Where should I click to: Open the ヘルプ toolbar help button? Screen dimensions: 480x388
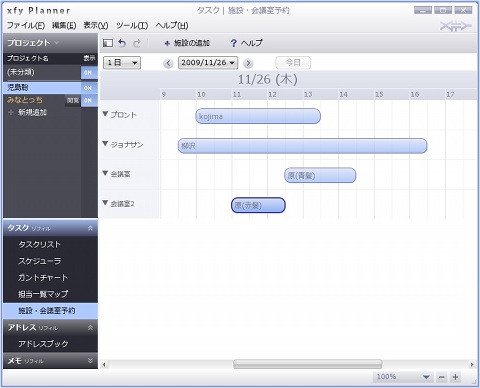coord(246,43)
